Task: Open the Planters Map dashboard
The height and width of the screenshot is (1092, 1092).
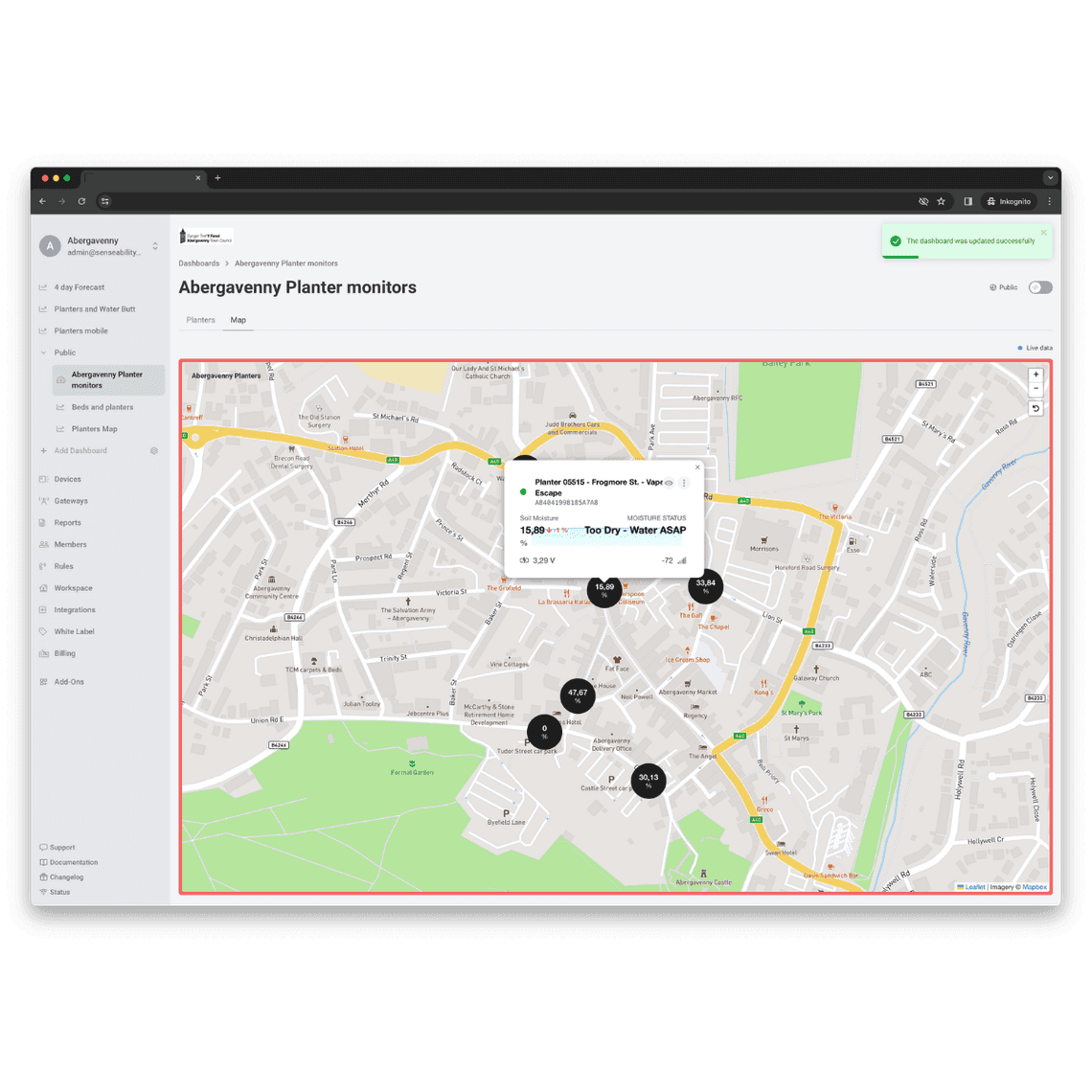Action: pos(94,429)
